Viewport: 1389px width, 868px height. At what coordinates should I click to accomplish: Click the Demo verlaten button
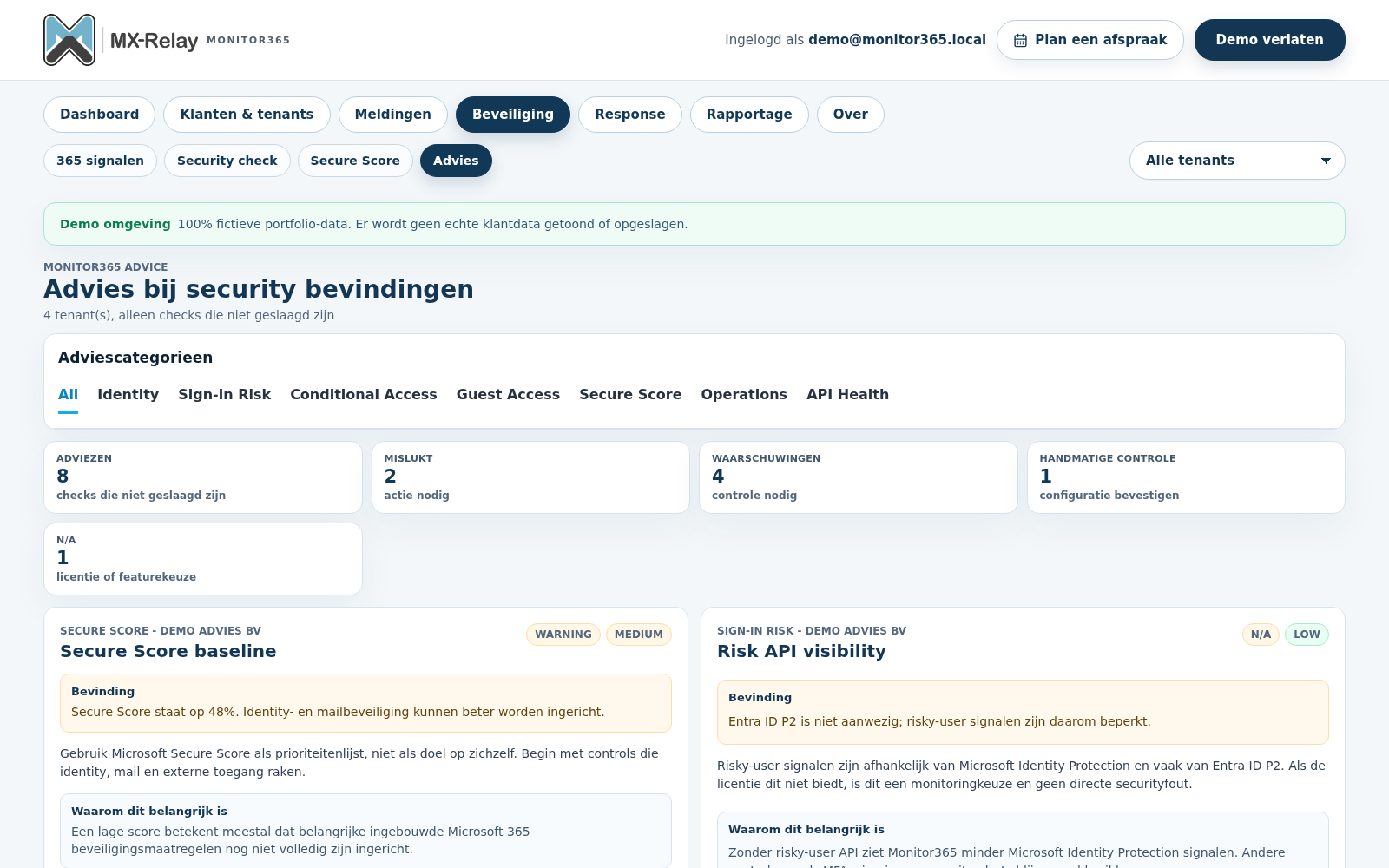pos(1269,40)
